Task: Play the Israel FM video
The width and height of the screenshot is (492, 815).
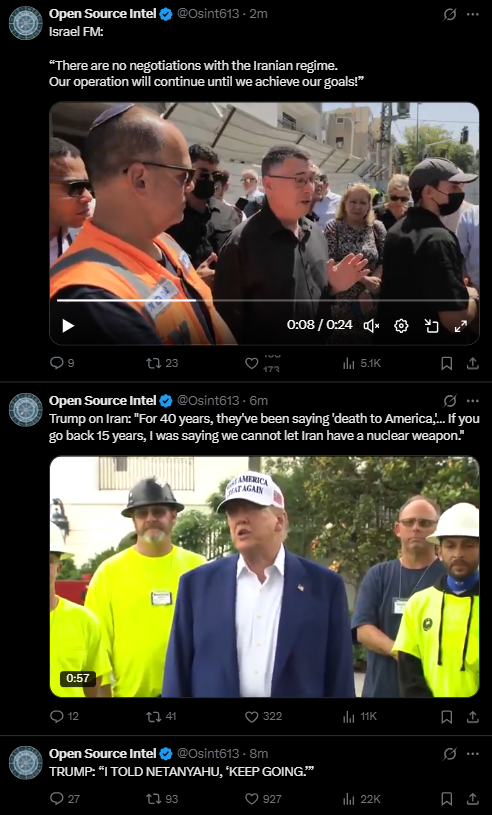Action: [68, 326]
